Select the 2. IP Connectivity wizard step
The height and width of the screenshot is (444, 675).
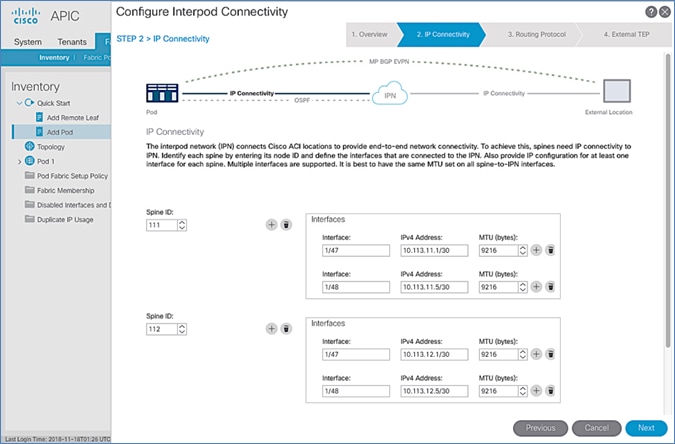point(443,34)
